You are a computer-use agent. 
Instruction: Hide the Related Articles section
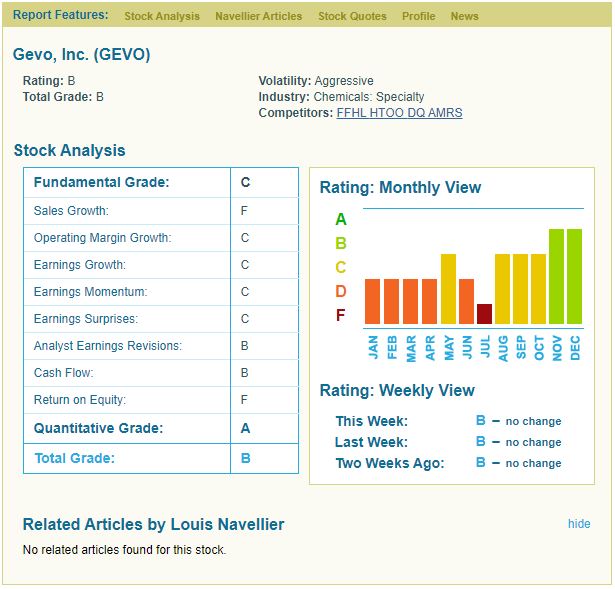pos(579,524)
